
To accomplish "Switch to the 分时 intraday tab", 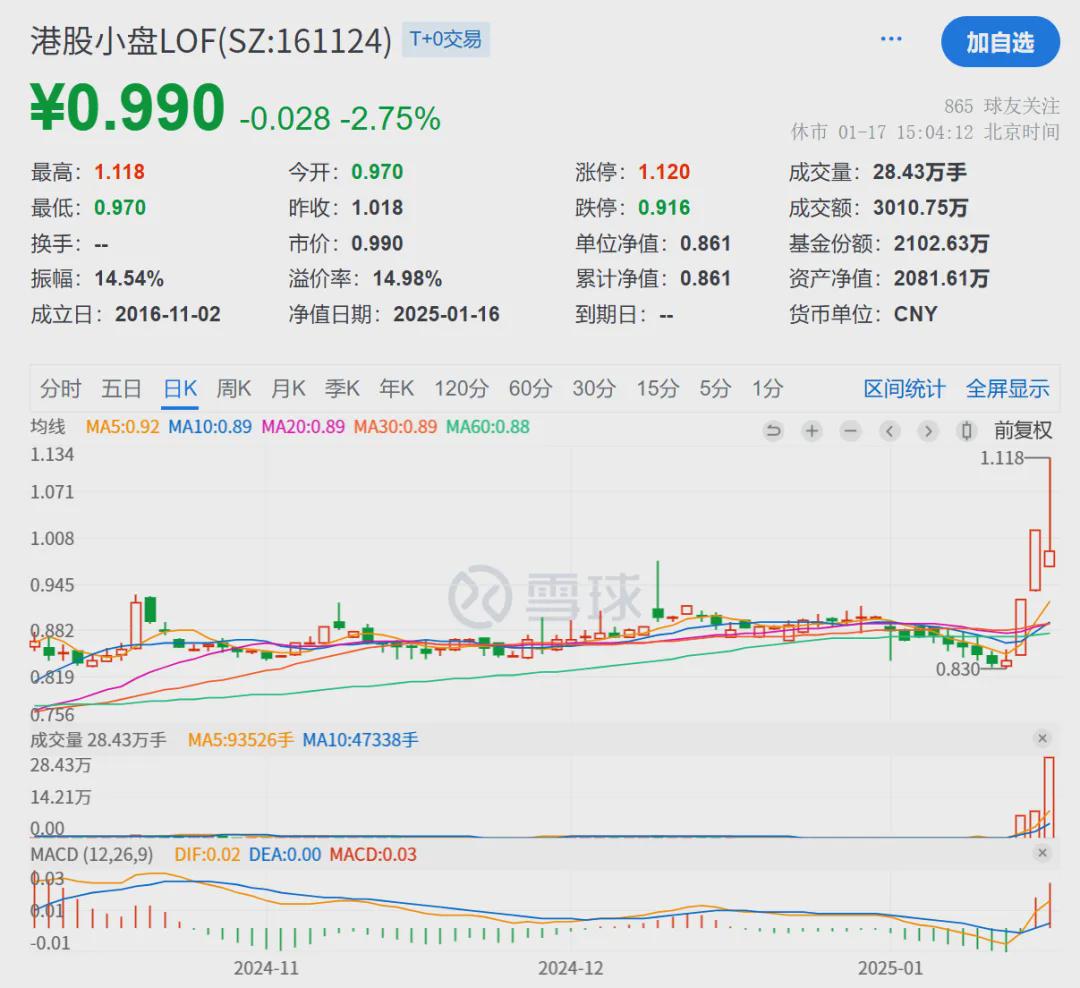I will [x=60, y=389].
